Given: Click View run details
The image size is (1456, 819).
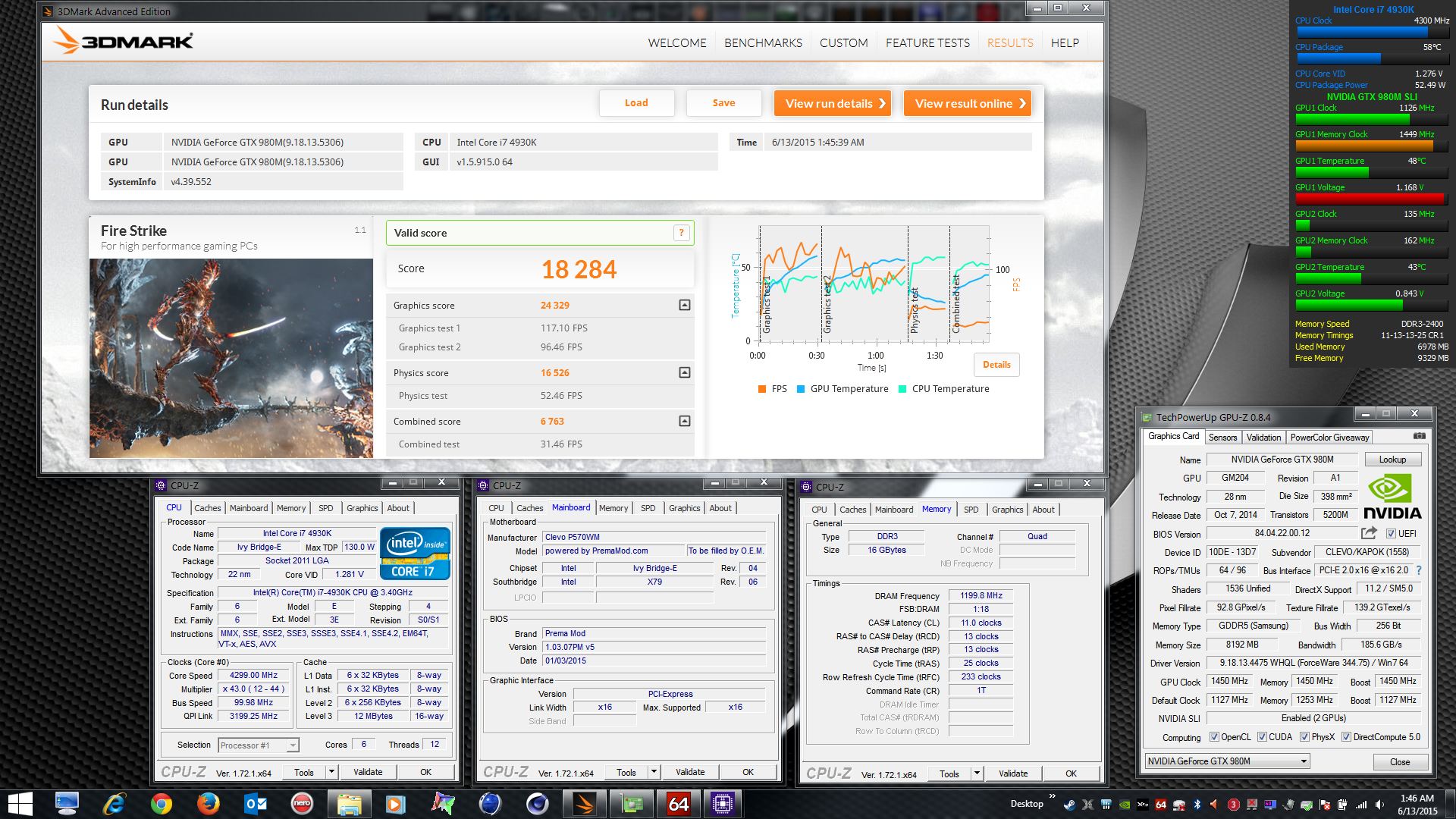Looking at the screenshot, I should pos(833,103).
